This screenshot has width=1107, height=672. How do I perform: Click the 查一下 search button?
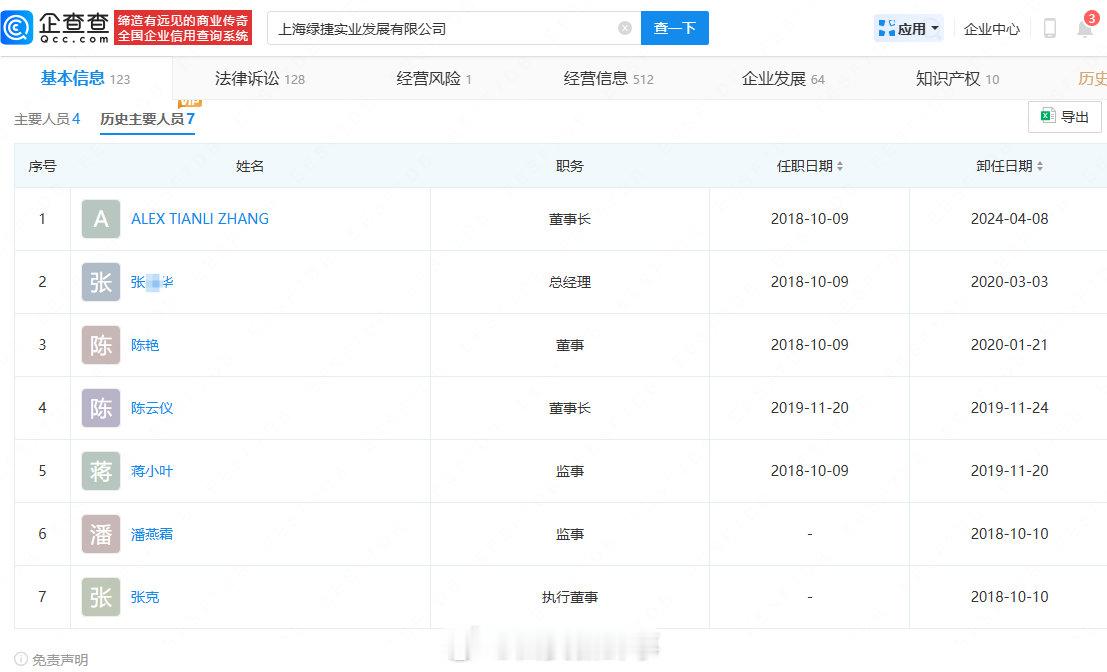pos(675,28)
